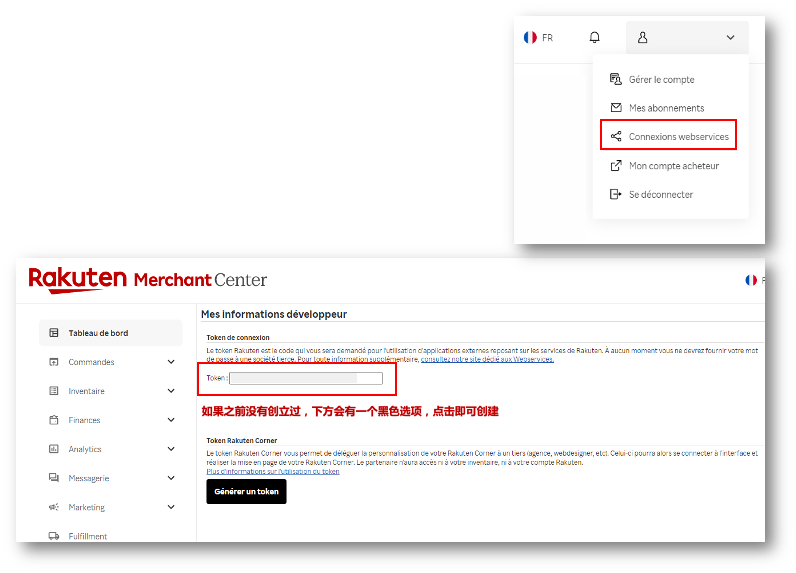Open Tableau de bord sidebar item
Screen dimensions: 796x573
(111, 333)
